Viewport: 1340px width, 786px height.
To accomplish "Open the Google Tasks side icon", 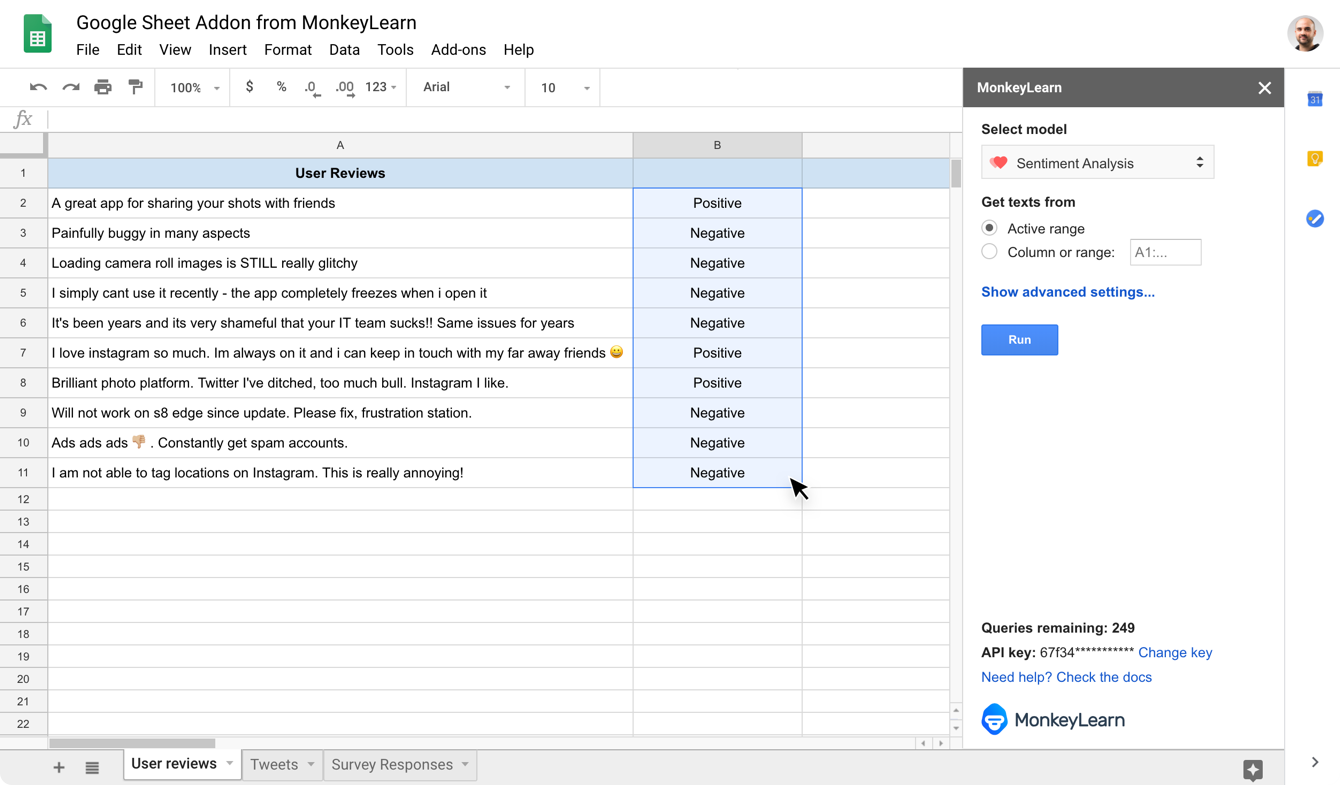I will (x=1315, y=218).
